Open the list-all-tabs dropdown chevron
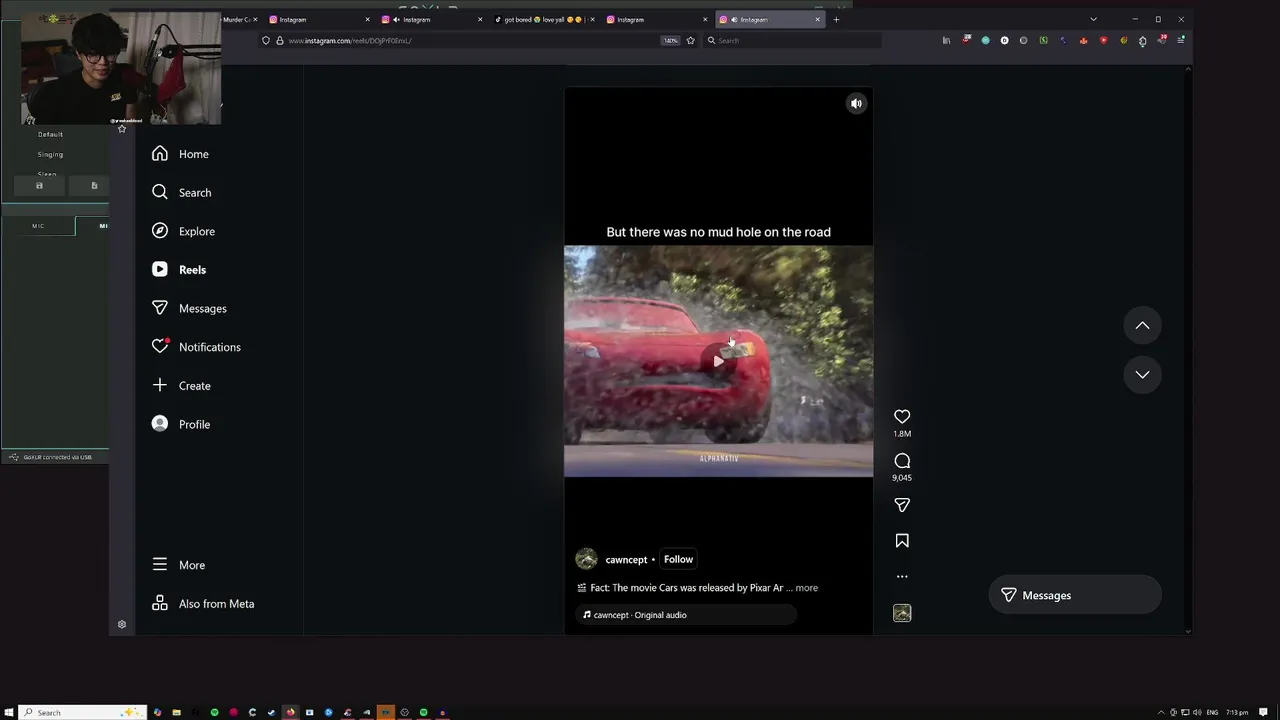 [1093, 19]
